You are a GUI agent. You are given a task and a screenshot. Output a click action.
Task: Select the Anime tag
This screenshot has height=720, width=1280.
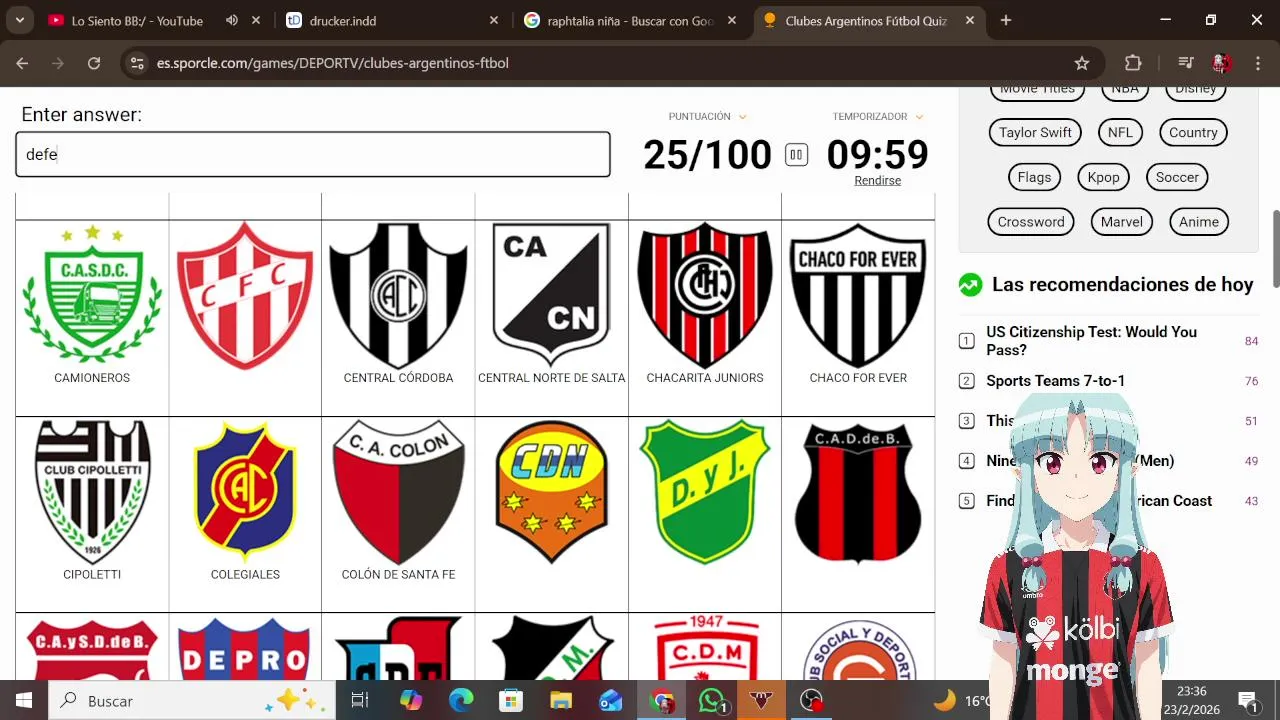pyautogui.click(x=1198, y=222)
